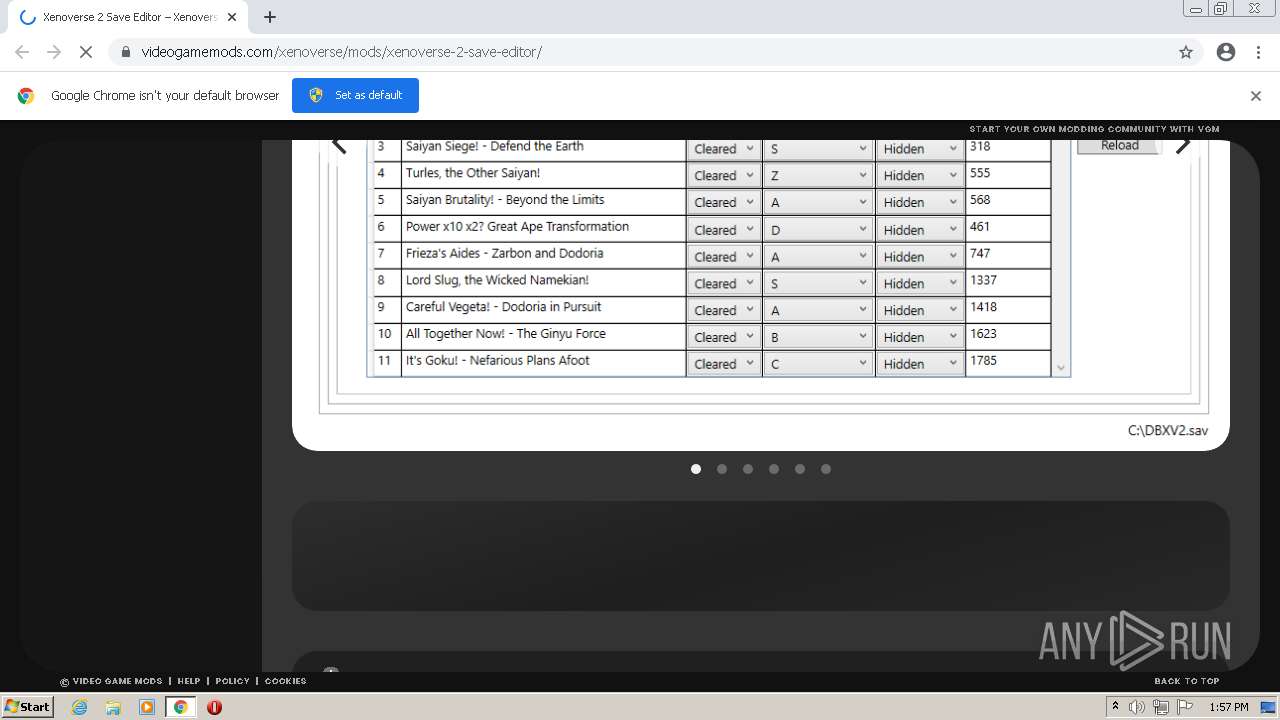Click the Set as default button
The image size is (1280, 720).
click(x=355, y=95)
